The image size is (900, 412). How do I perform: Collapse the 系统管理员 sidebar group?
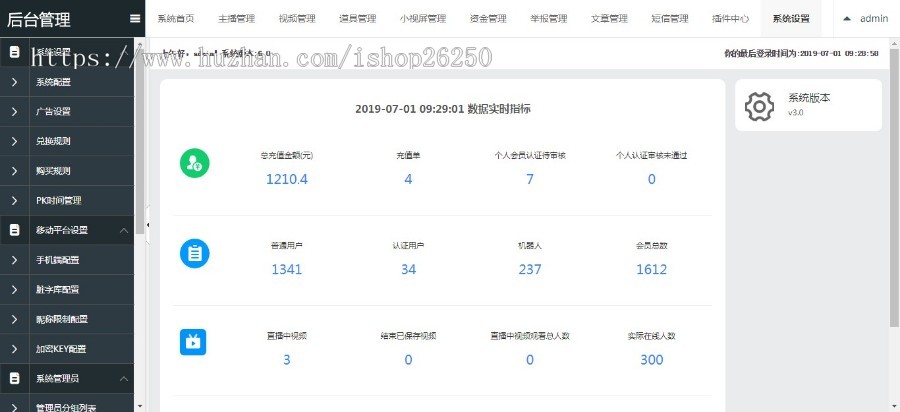(123, 379)
